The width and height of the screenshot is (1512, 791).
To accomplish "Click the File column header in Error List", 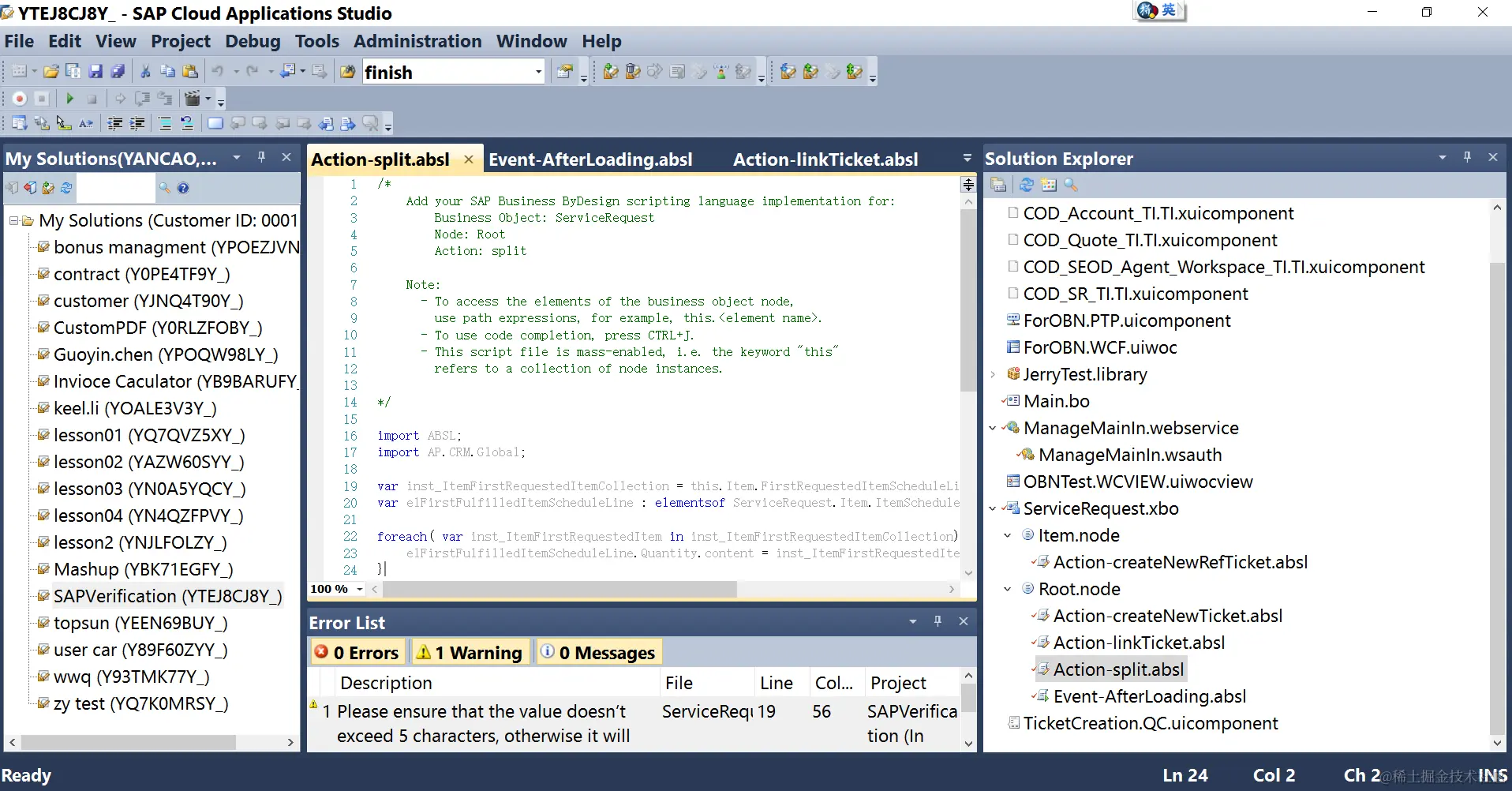I will [707, 683].
